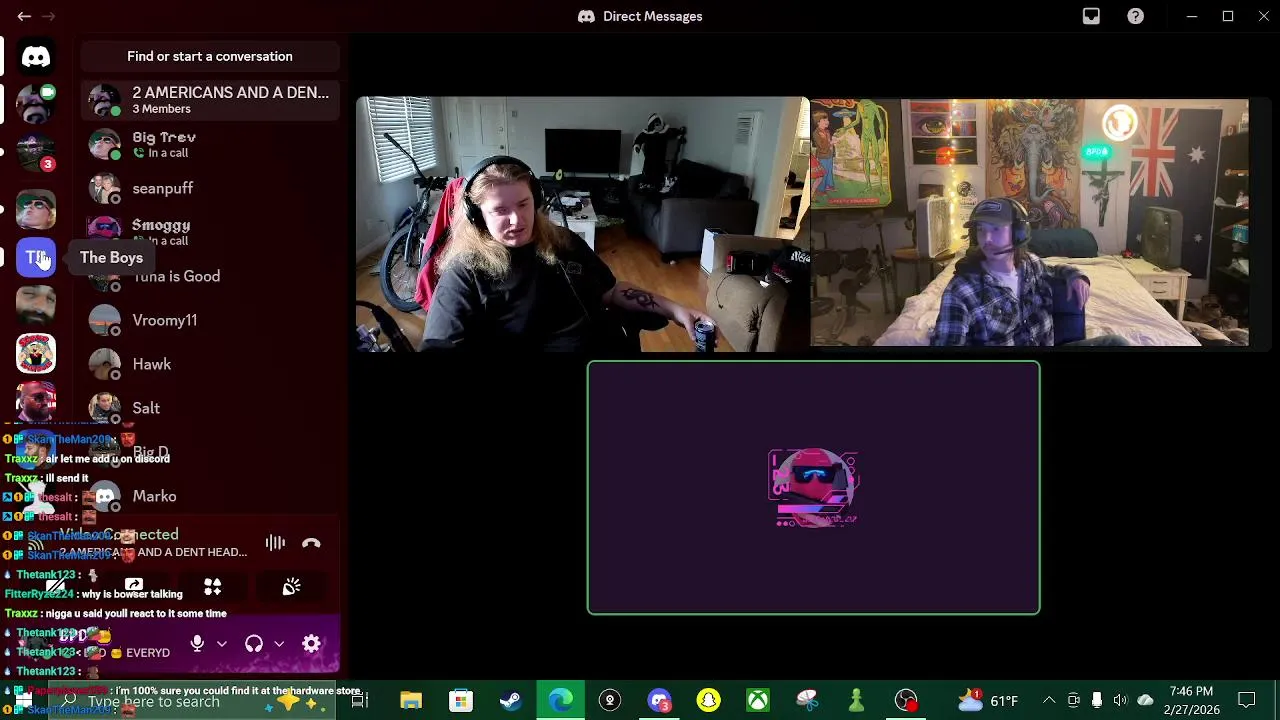This screenshot has height=720, width=1280.
Task: Open seanpuff direct message
Action: coord(210,188)
